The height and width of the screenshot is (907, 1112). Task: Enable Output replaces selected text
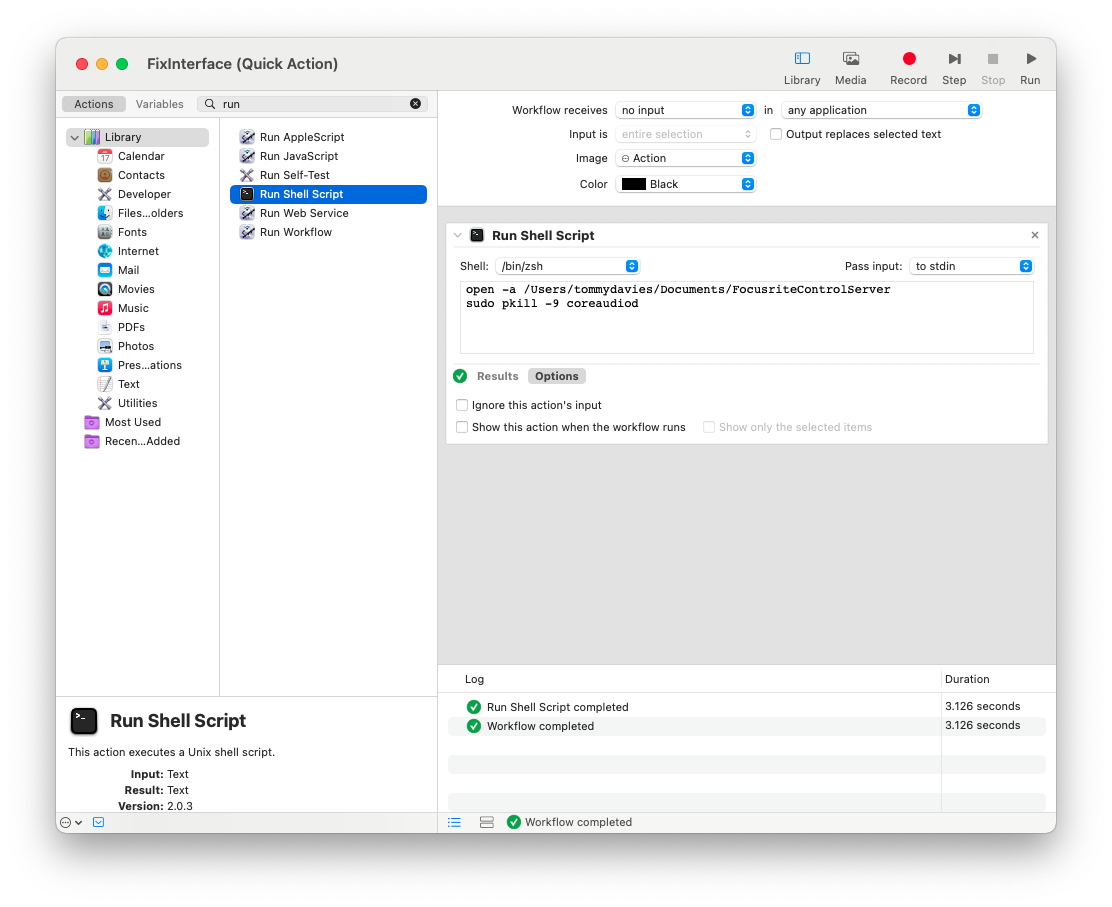776,134
